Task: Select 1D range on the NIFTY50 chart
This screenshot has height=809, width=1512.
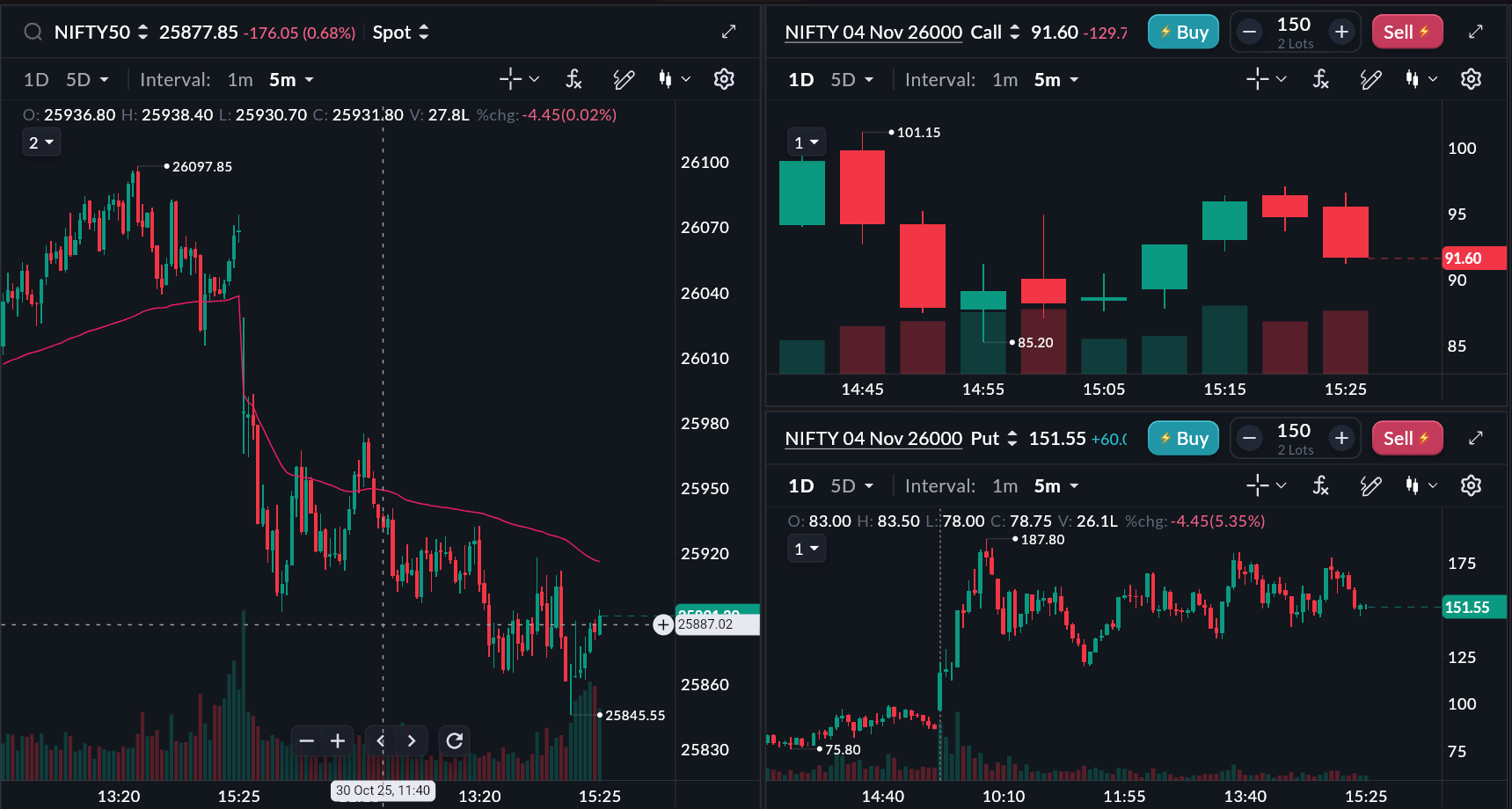Action: pos(36,80)
